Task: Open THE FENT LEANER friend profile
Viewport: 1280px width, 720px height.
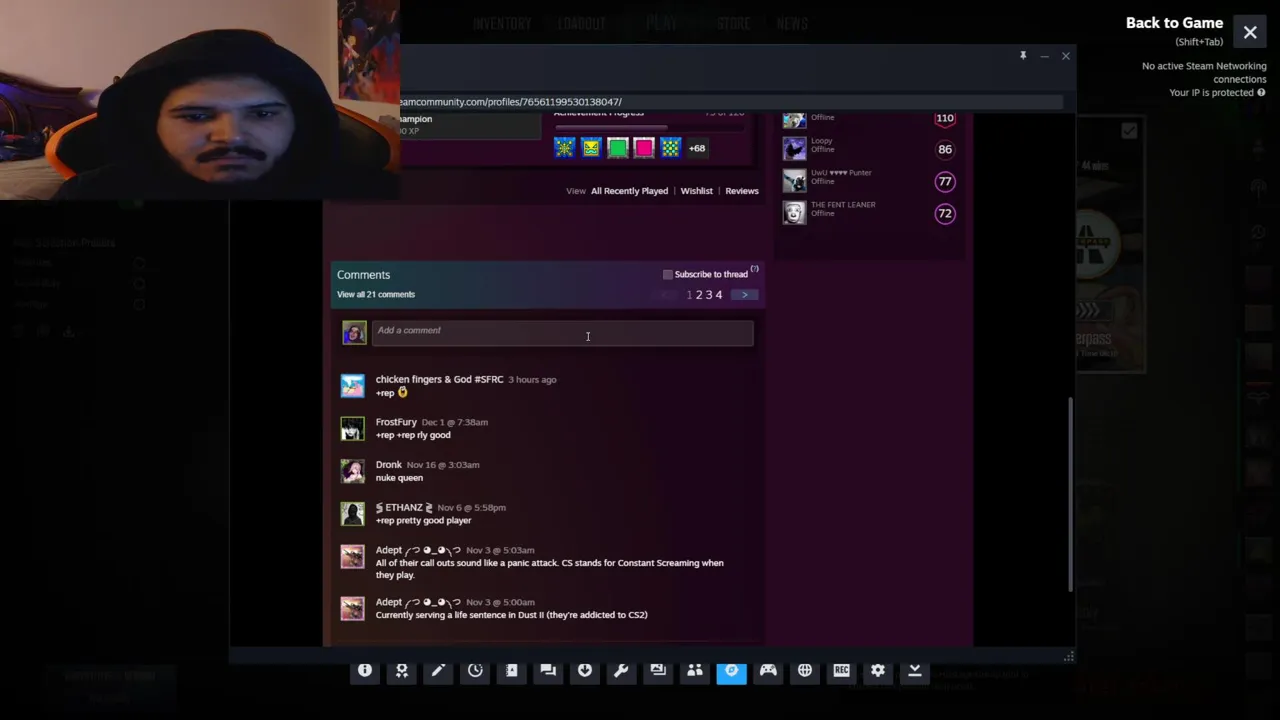Action: pyautogui.click(x=843, y=205)
